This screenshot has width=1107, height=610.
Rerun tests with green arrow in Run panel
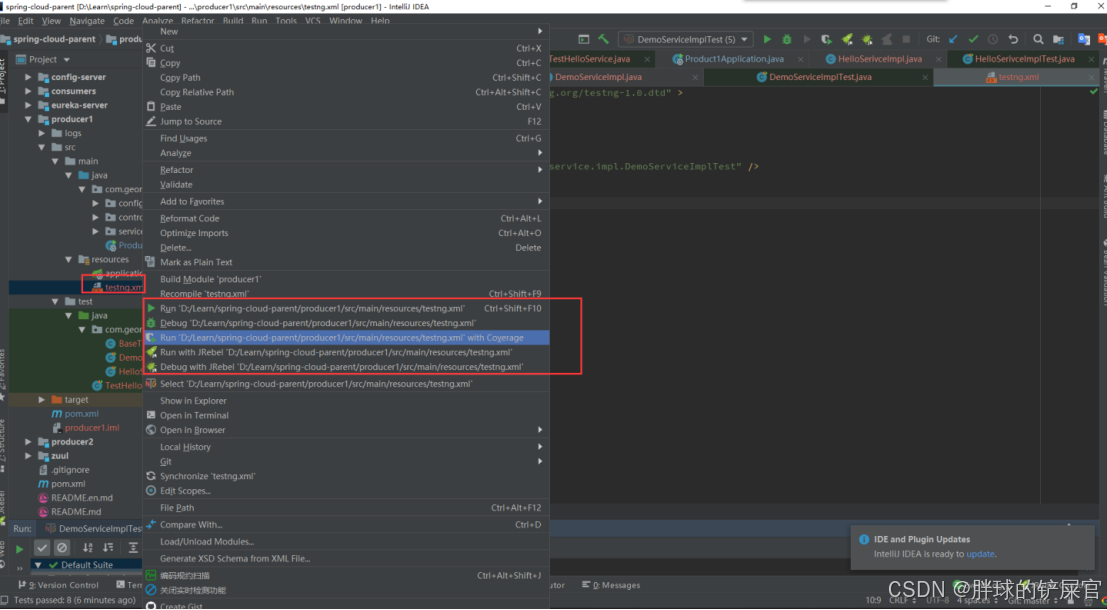(20, 549)
